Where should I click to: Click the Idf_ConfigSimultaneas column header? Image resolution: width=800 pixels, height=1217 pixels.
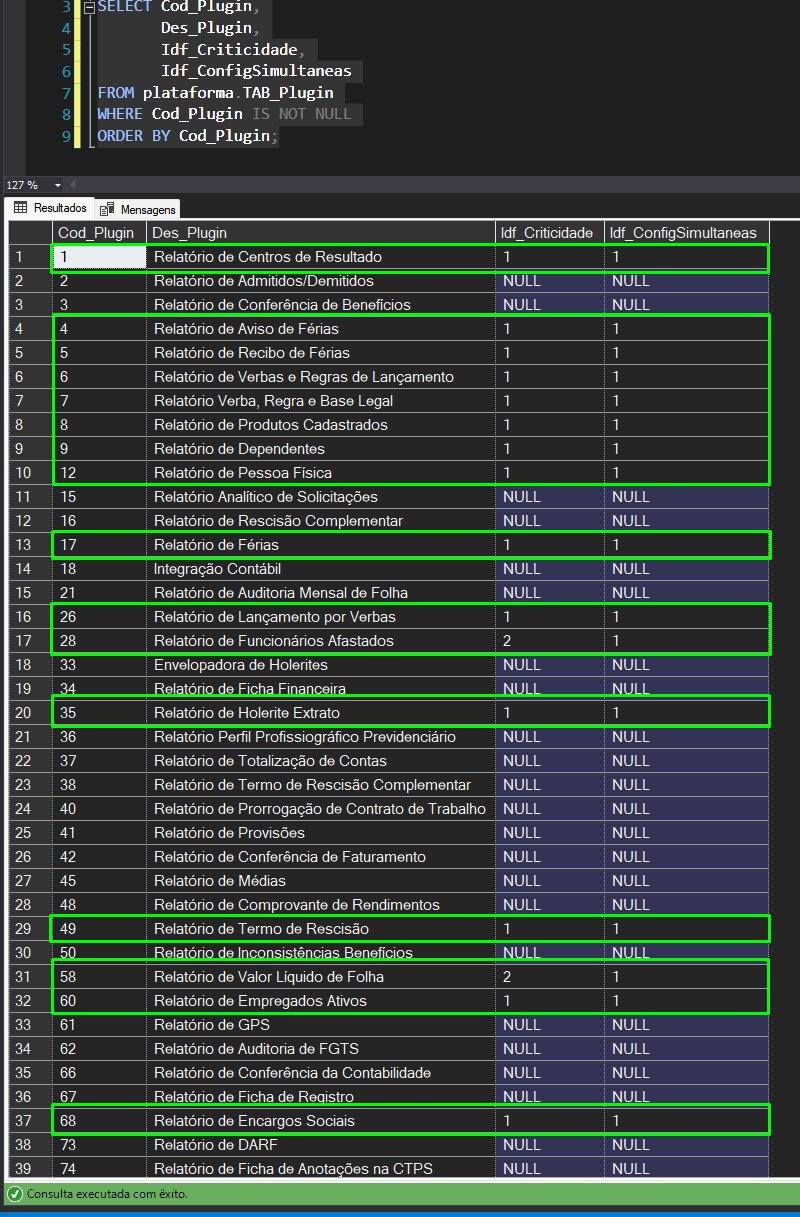686,233
